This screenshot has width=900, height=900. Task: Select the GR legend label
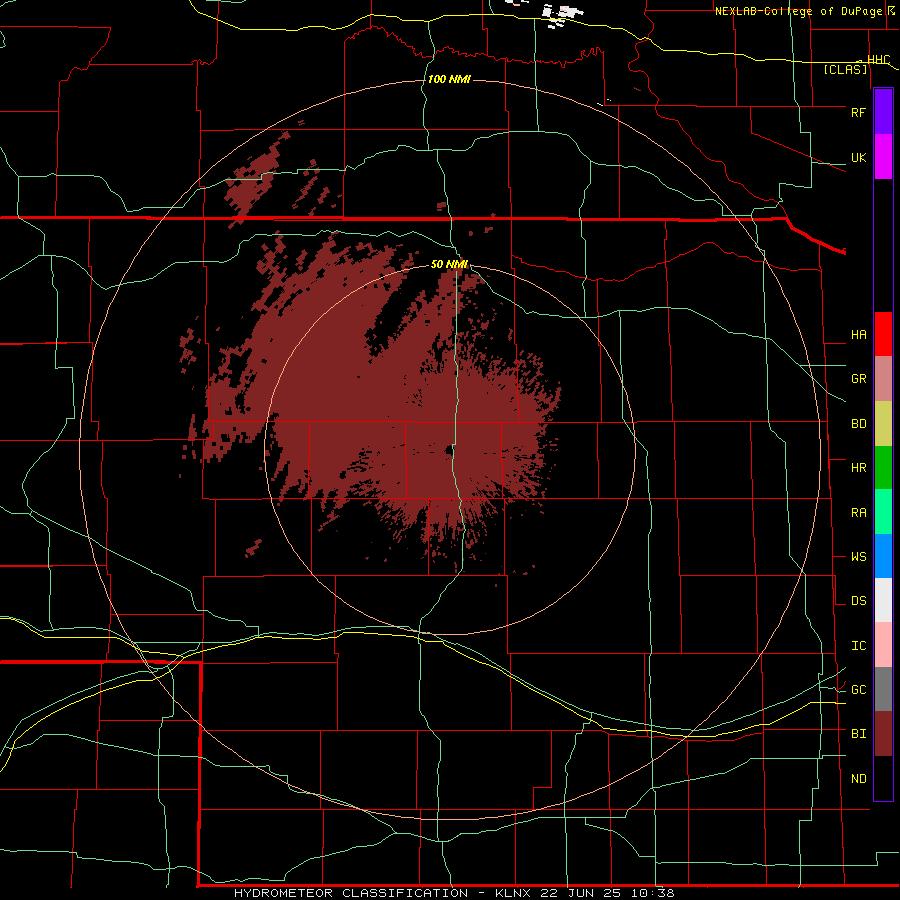pyautogui.click(x=858, y=379)
